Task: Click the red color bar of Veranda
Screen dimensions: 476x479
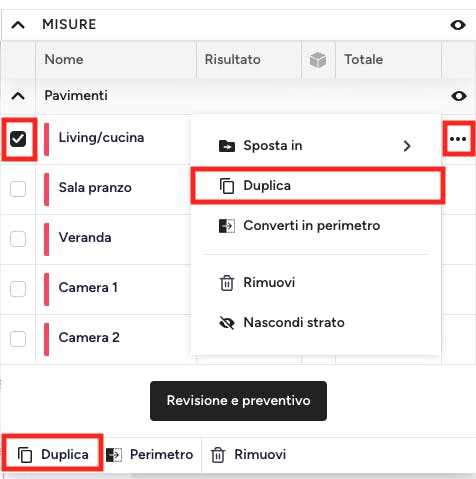Action: coord(46,239)
